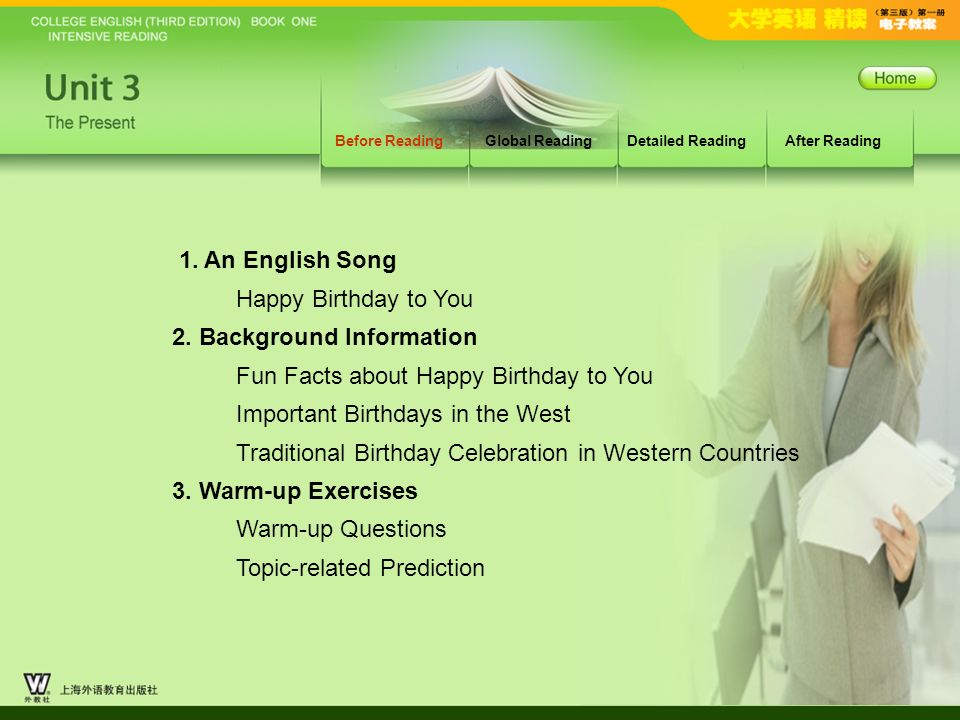This screenshot has height=720, width=960.
Task: Click the 'COLLEGE ENGLISH (THIRD EDITION) BOOK ONE' header
Action: 174,21
